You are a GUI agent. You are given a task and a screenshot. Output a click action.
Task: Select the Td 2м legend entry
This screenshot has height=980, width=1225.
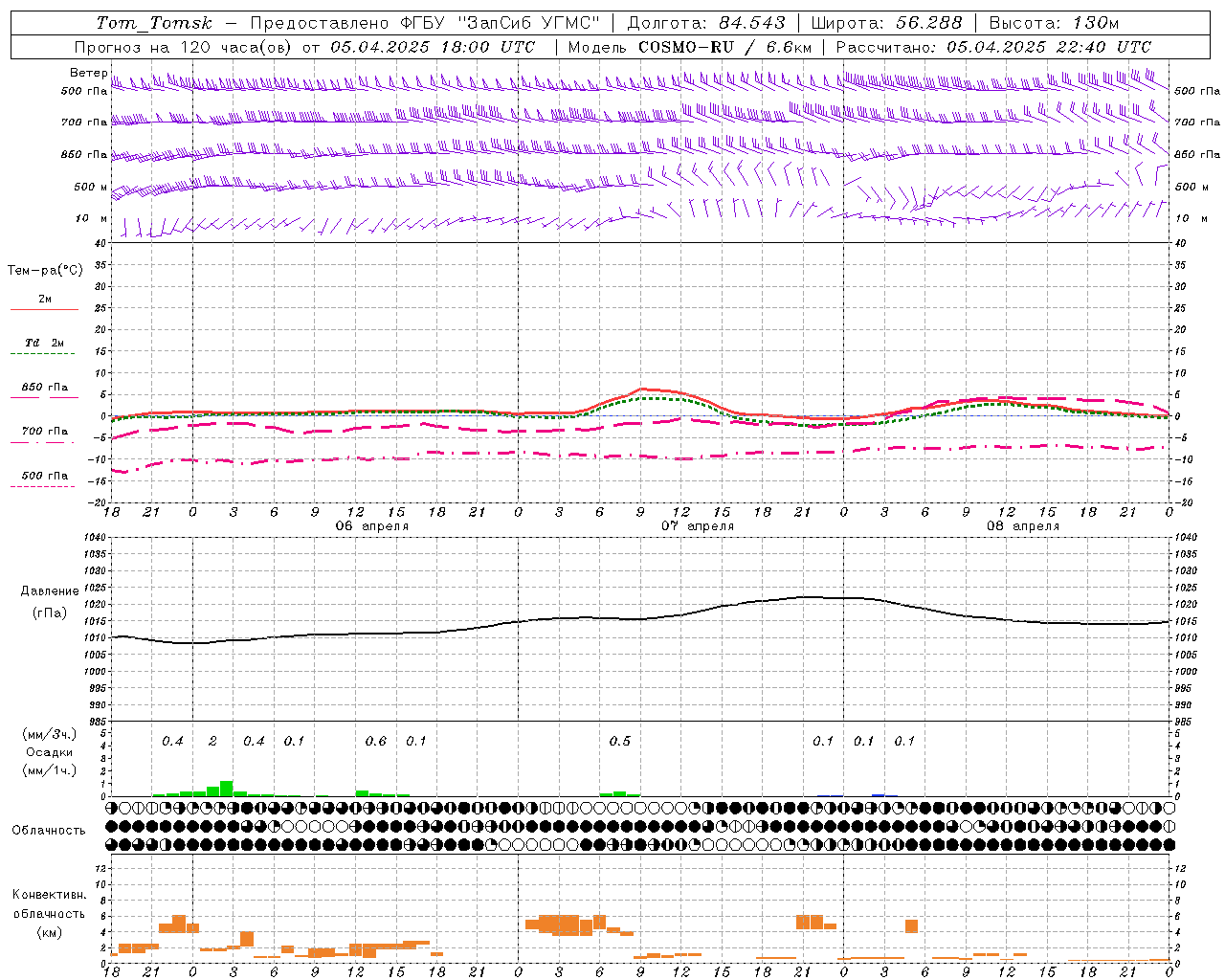[x=45, y=343]
